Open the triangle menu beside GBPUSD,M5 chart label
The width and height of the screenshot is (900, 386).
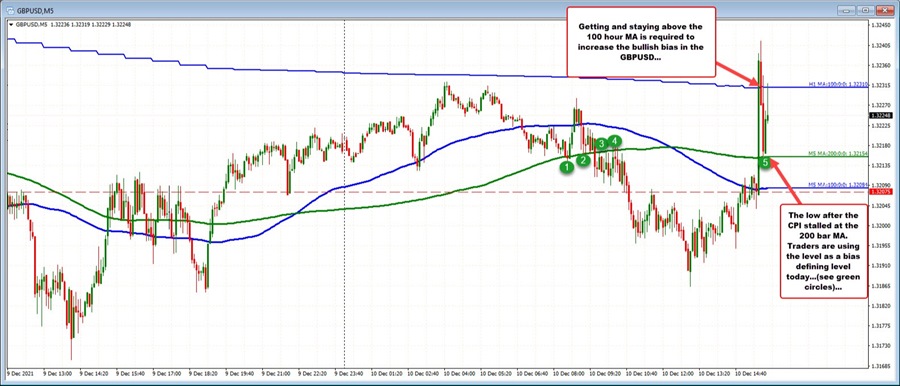(x=11, y=25)
